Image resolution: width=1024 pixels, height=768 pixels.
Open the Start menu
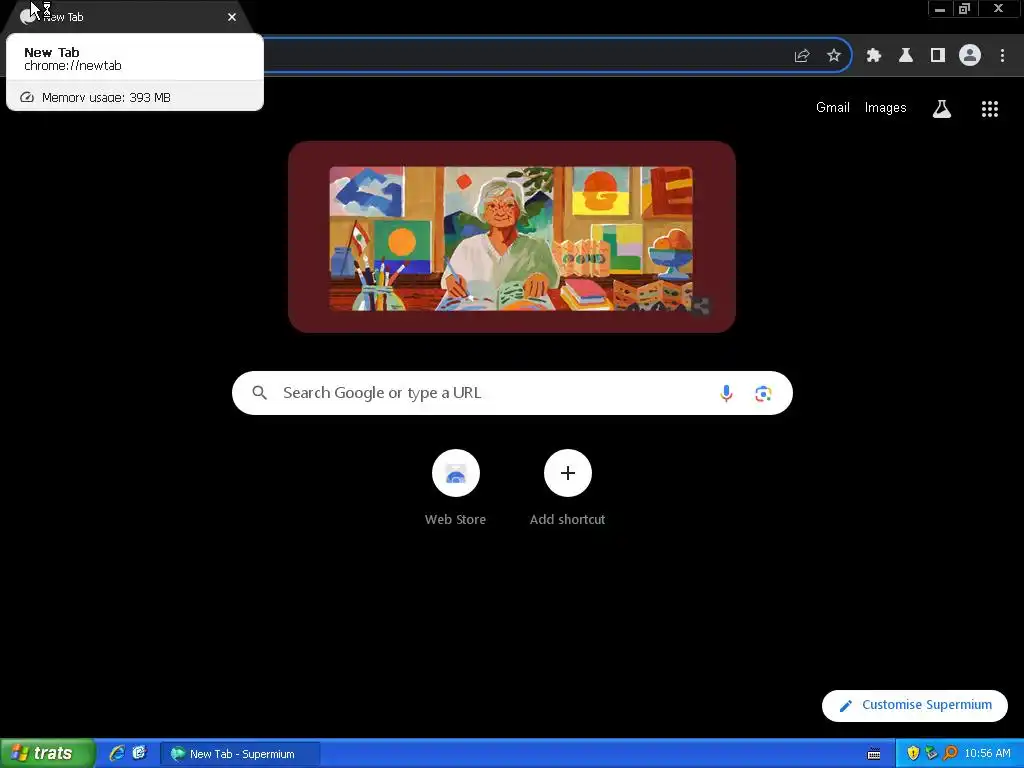(47, 753)
